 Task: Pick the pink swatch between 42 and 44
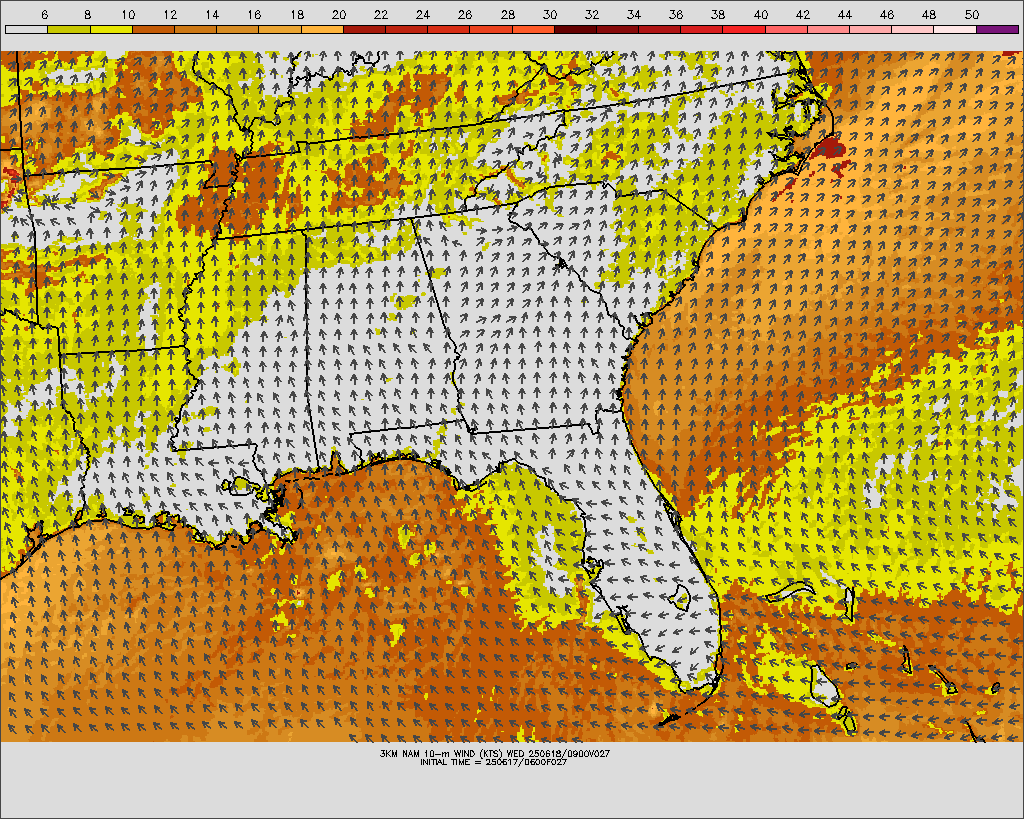tap(829, 29)
